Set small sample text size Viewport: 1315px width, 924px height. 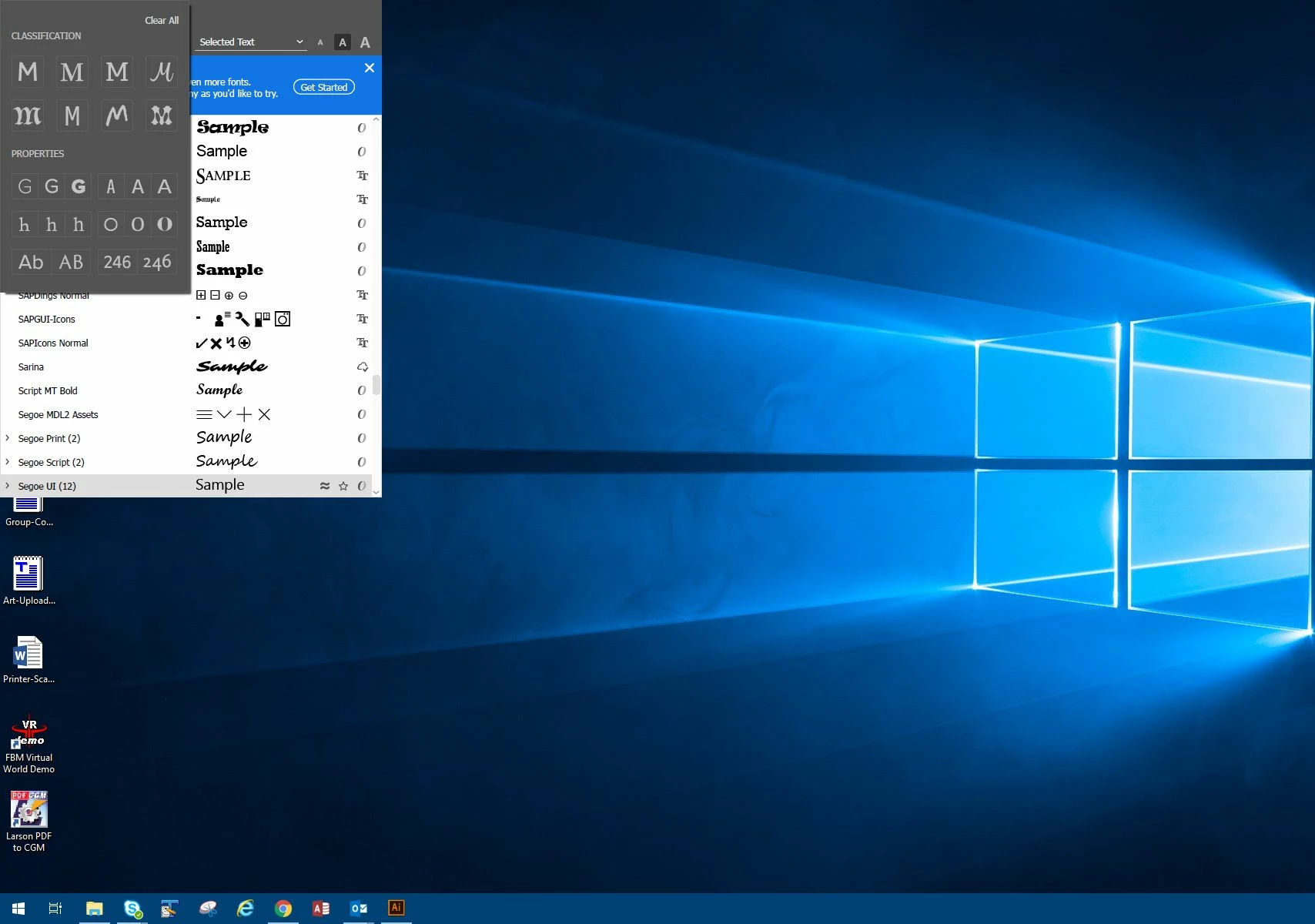point(320,42)
